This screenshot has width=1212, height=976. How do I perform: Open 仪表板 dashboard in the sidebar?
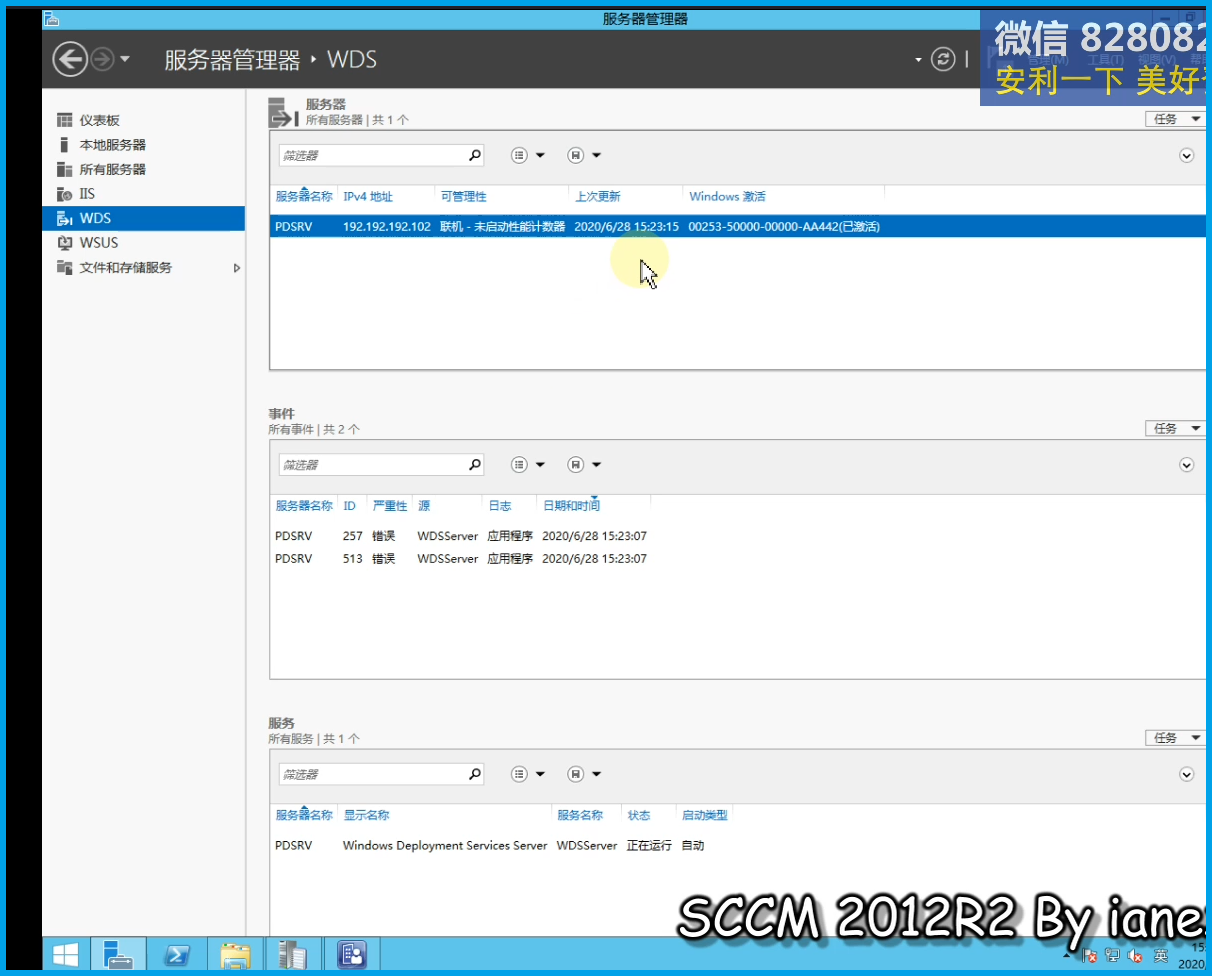[x=100, y=120]
